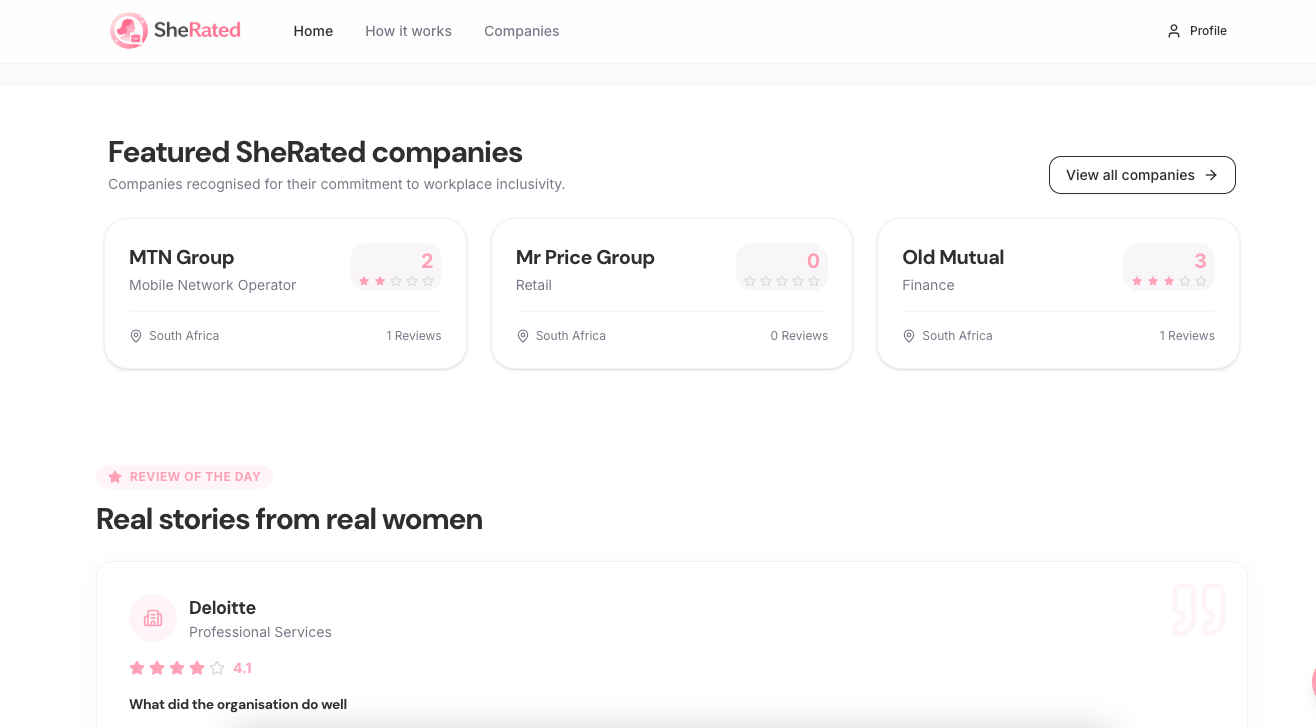Click 'South Africa' on the MTN Group card
The image size is (1316, 728).
184,336
